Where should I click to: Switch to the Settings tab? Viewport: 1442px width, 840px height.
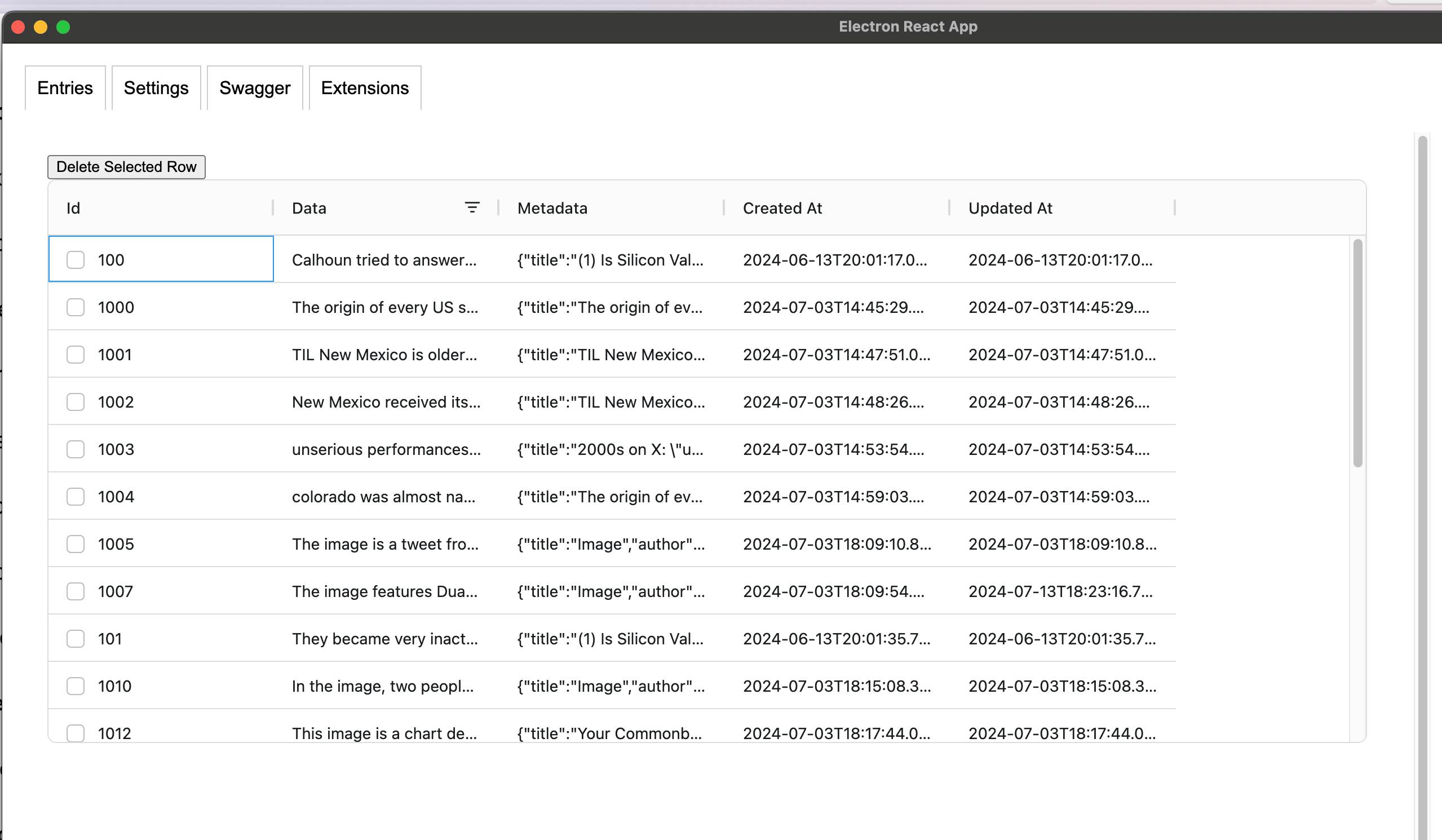[156, 88]
